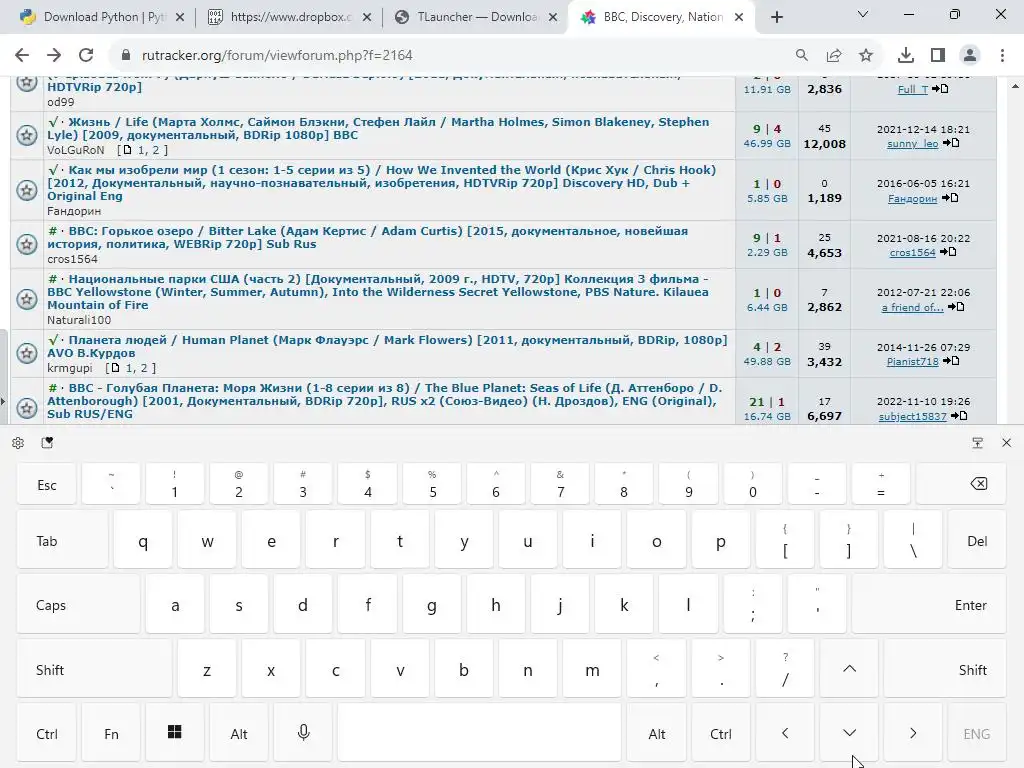Screen dimensions: 1024x768
Task: Tap the Tab key
Action: click(62, 541)
